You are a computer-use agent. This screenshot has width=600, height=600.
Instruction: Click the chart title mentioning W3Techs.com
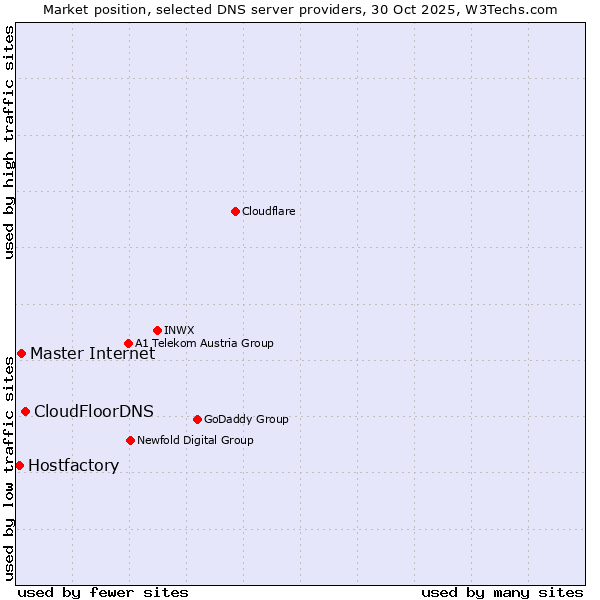300,9
